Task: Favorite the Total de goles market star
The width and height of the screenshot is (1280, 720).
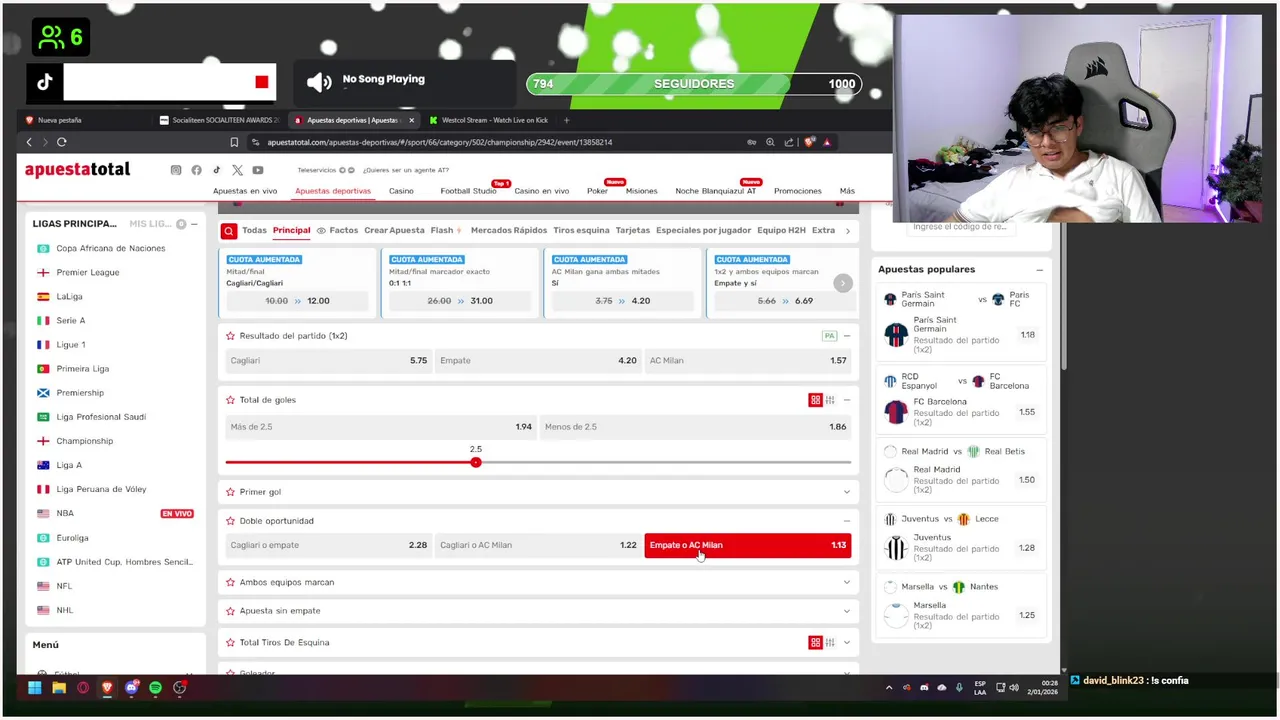Action: coord(230,400)
